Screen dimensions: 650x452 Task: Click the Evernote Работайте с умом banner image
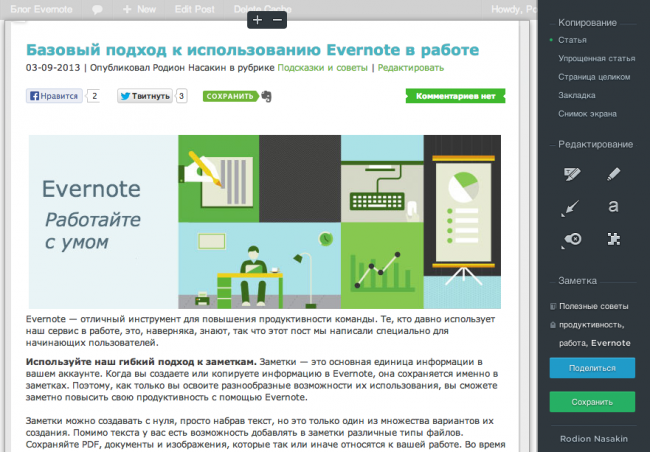tap(264, 222)
